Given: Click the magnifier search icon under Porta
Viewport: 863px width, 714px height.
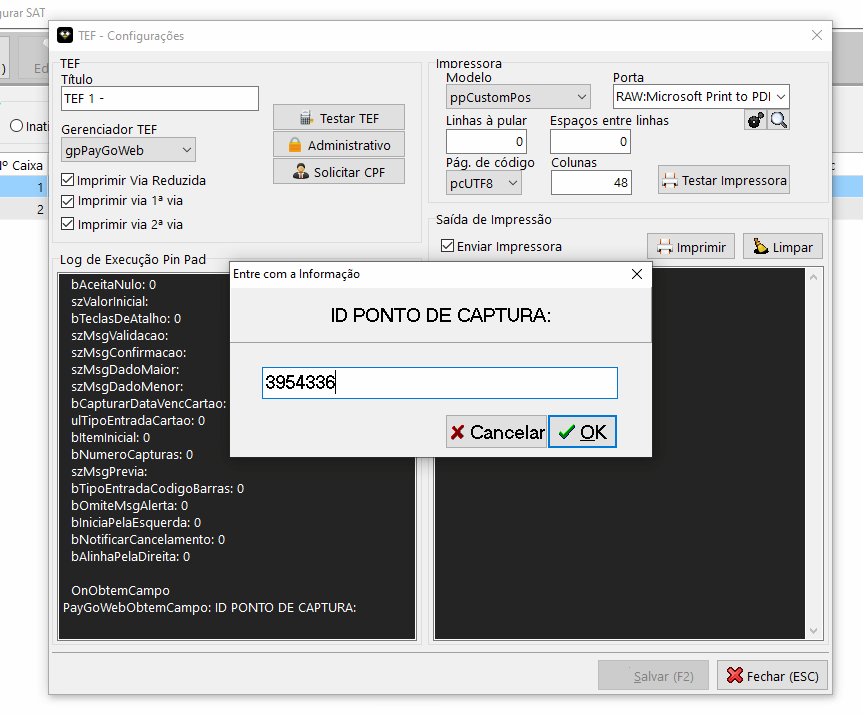Looking at the screenshot, I should tap(778, 120).
